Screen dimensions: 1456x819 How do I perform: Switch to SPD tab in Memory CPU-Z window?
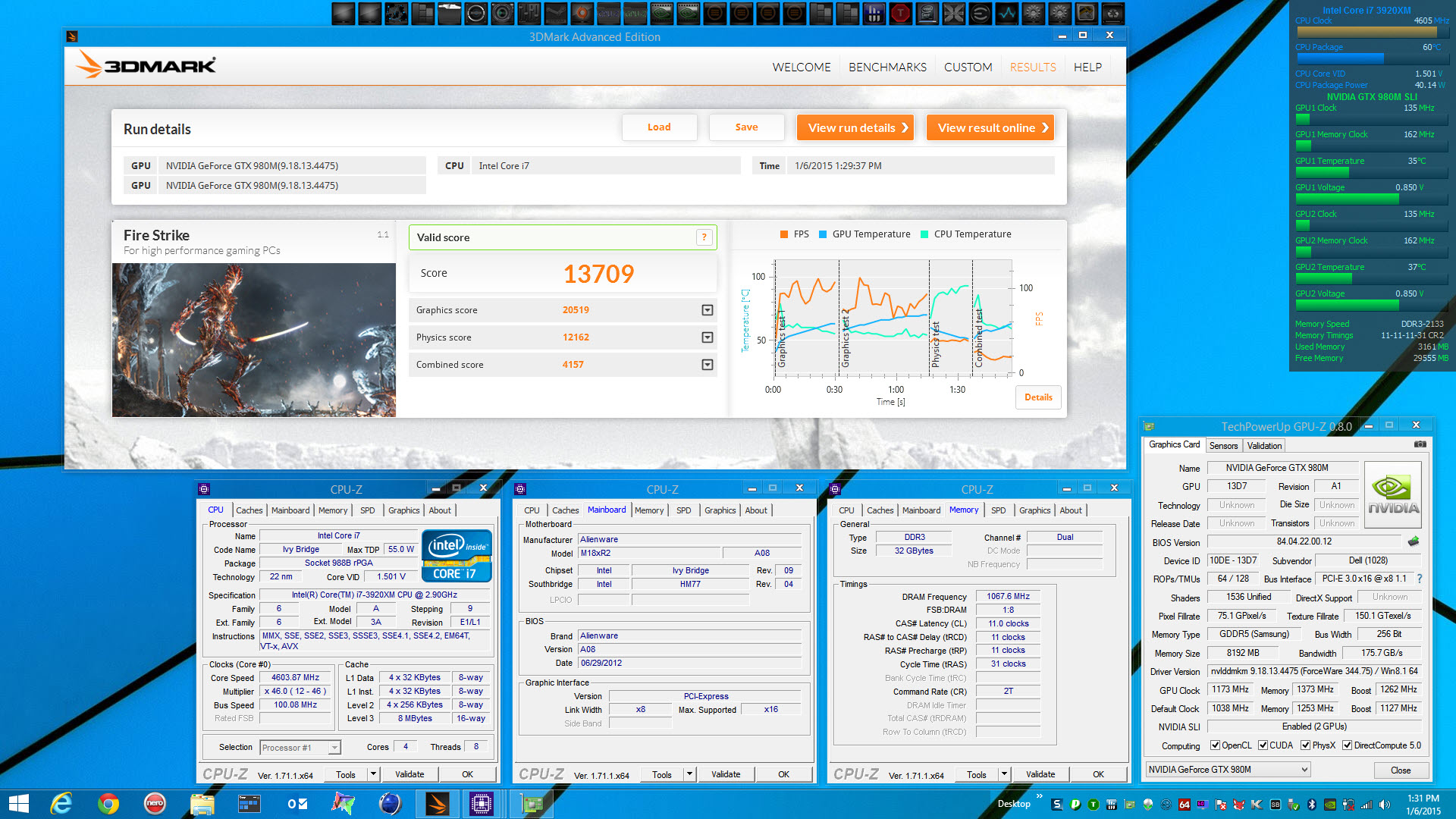point(998,510)
